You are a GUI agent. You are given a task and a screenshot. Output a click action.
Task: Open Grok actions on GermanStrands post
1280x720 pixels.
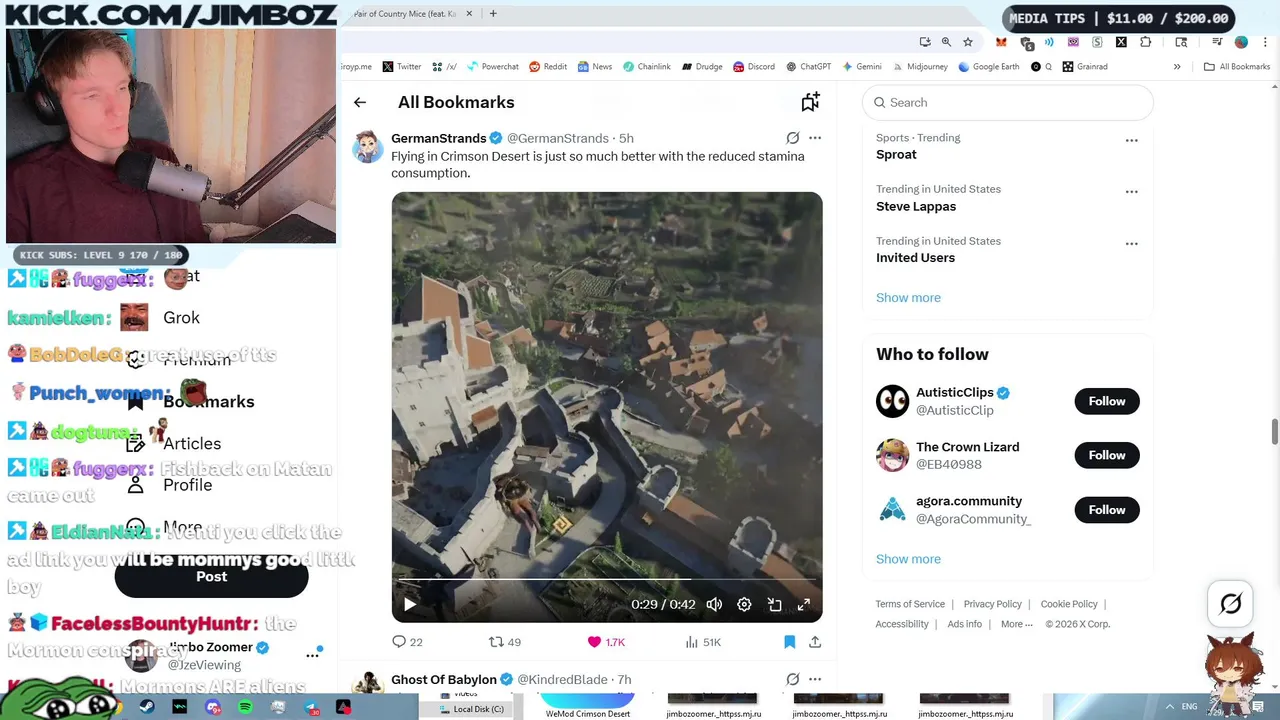coord(792,138)
